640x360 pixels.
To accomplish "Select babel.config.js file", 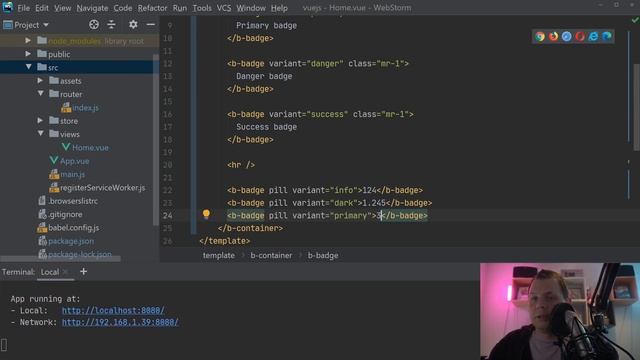I will click(73, 228).
